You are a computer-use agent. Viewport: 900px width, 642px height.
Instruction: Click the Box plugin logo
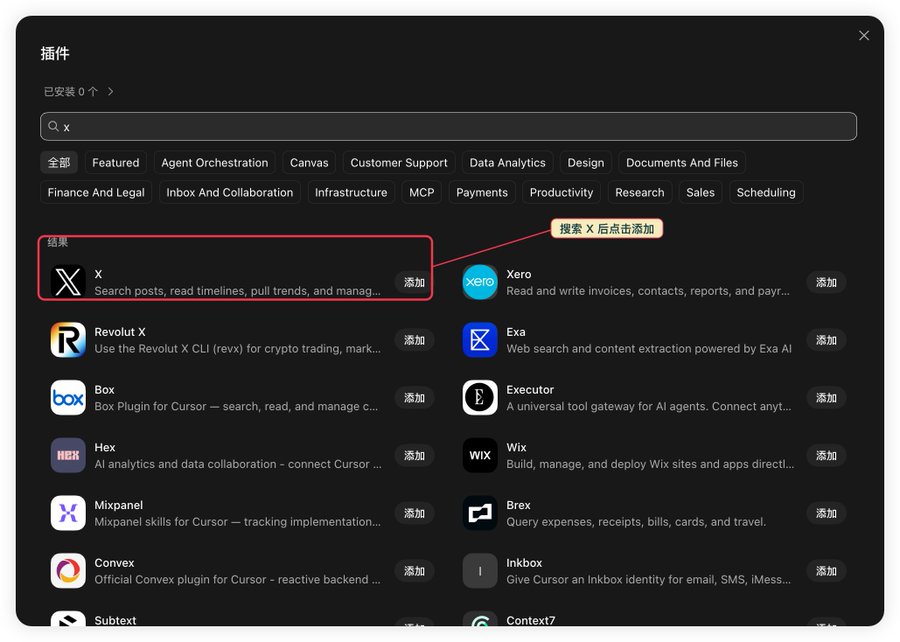pyautogui.click(x=68, y=398)
